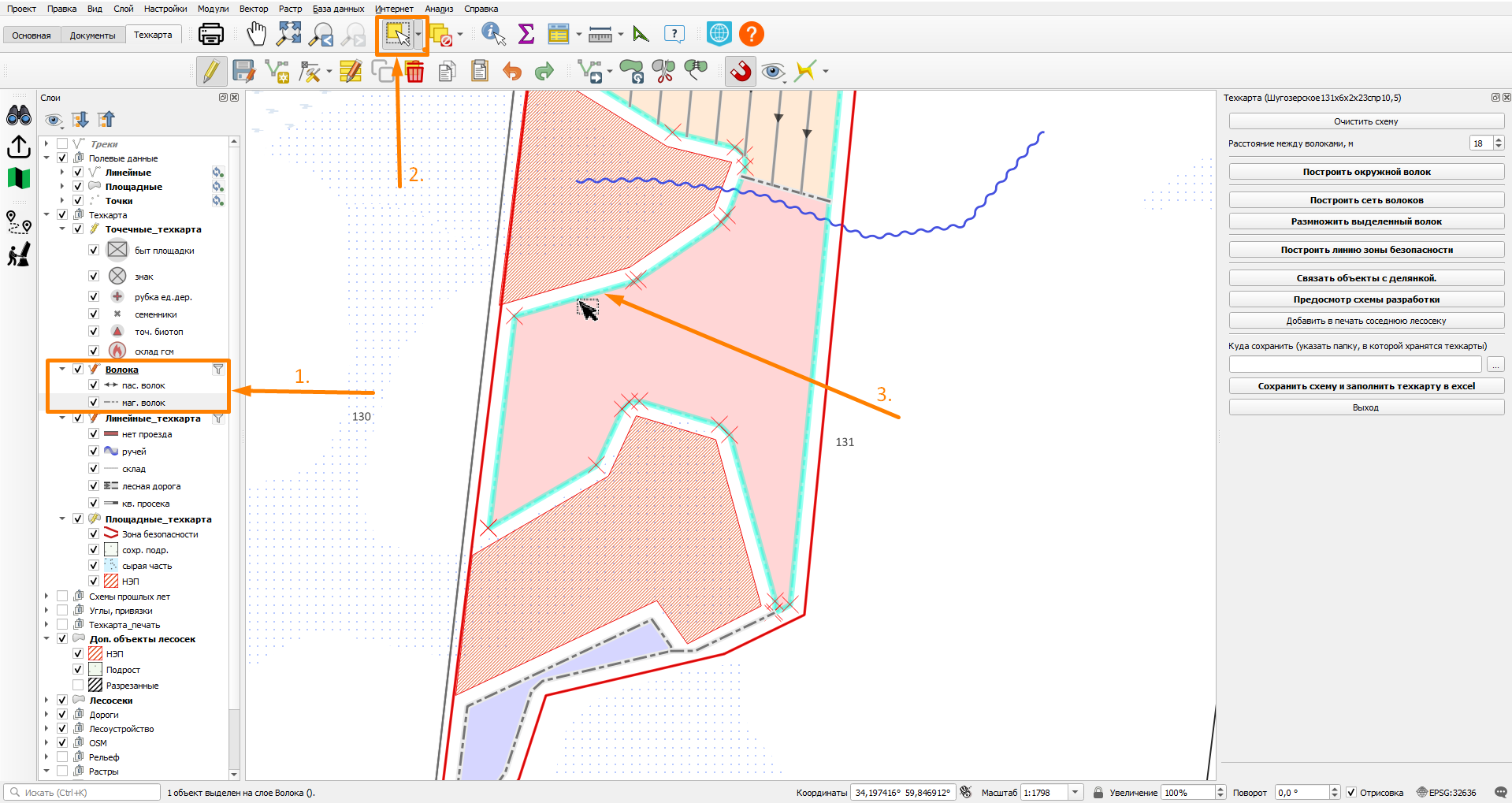Click Построить сеть волоков button
The height and width of the screenshot is (803, 1512).
1366,200
